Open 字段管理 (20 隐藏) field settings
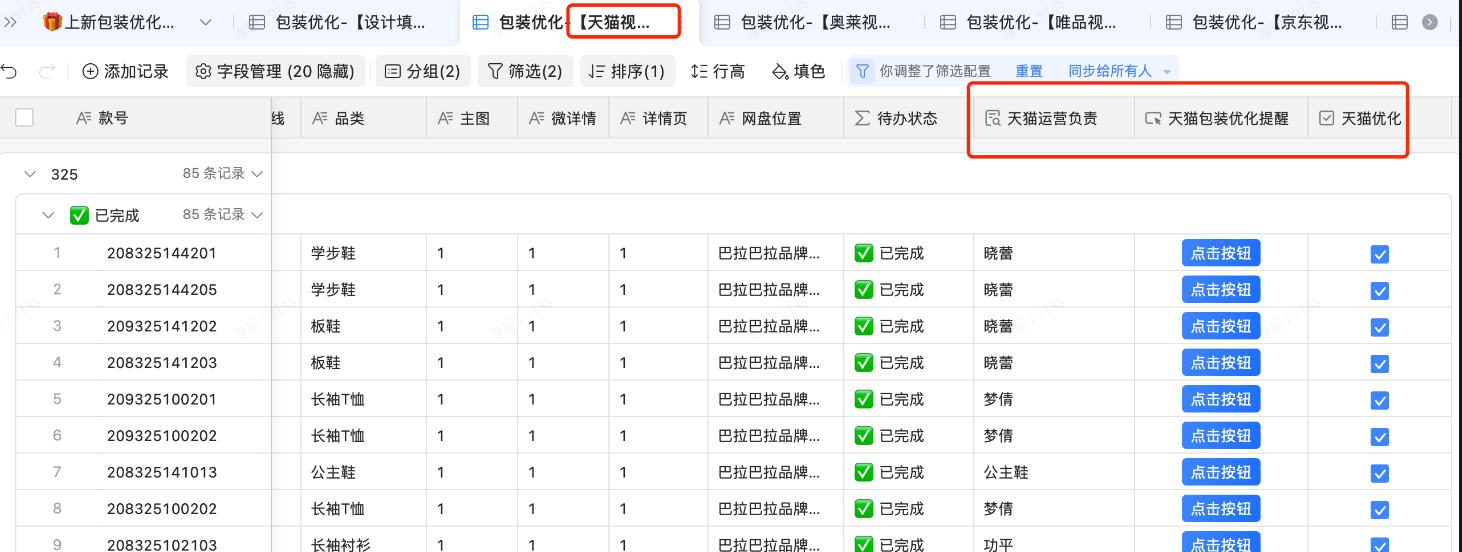Screen dimensions: 1462x552 [x=275, y=72]
